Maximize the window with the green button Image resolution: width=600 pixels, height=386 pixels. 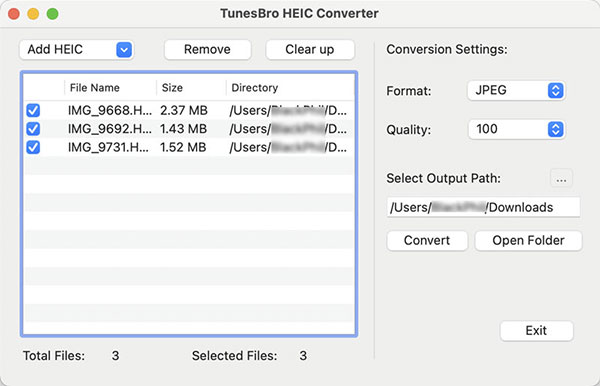[52, 14]
